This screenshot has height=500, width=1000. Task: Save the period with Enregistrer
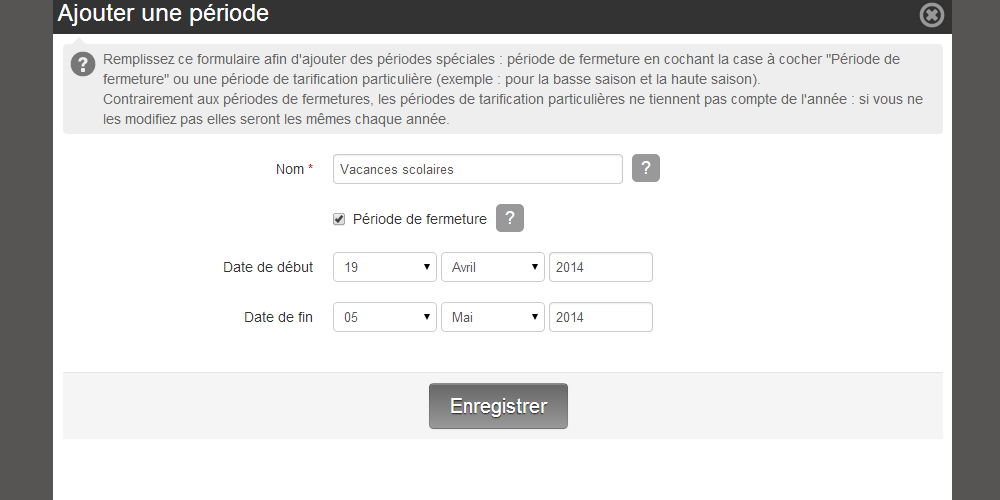click(x=498, y=406)
